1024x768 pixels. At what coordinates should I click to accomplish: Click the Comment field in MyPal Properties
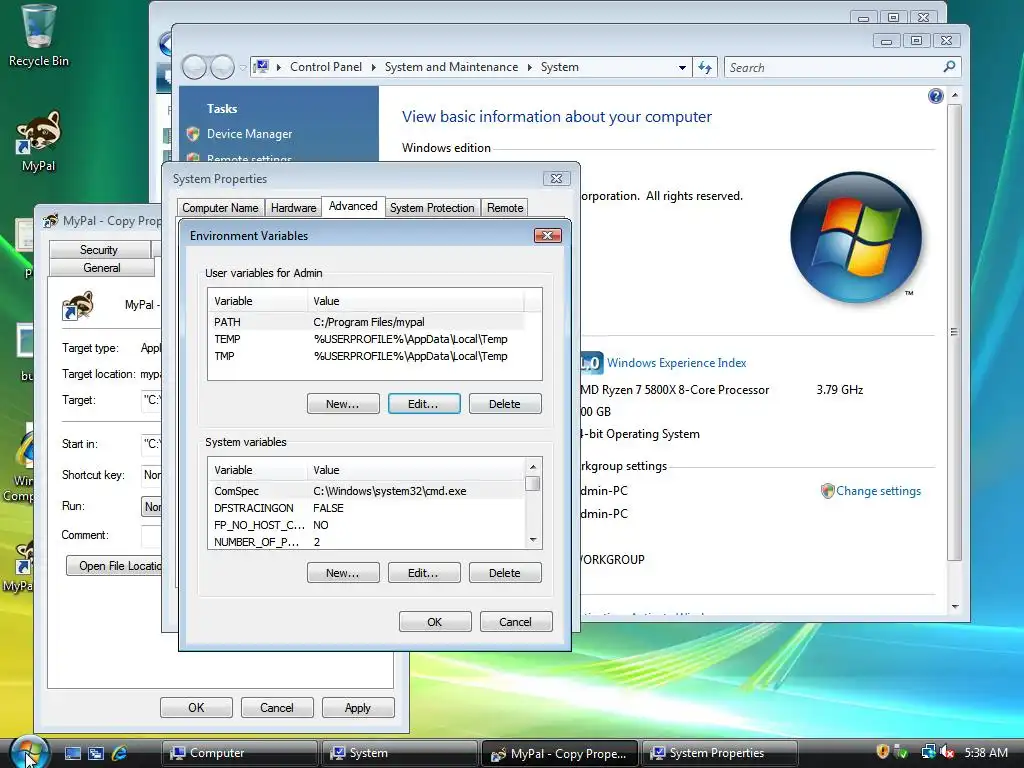point(152,536)
